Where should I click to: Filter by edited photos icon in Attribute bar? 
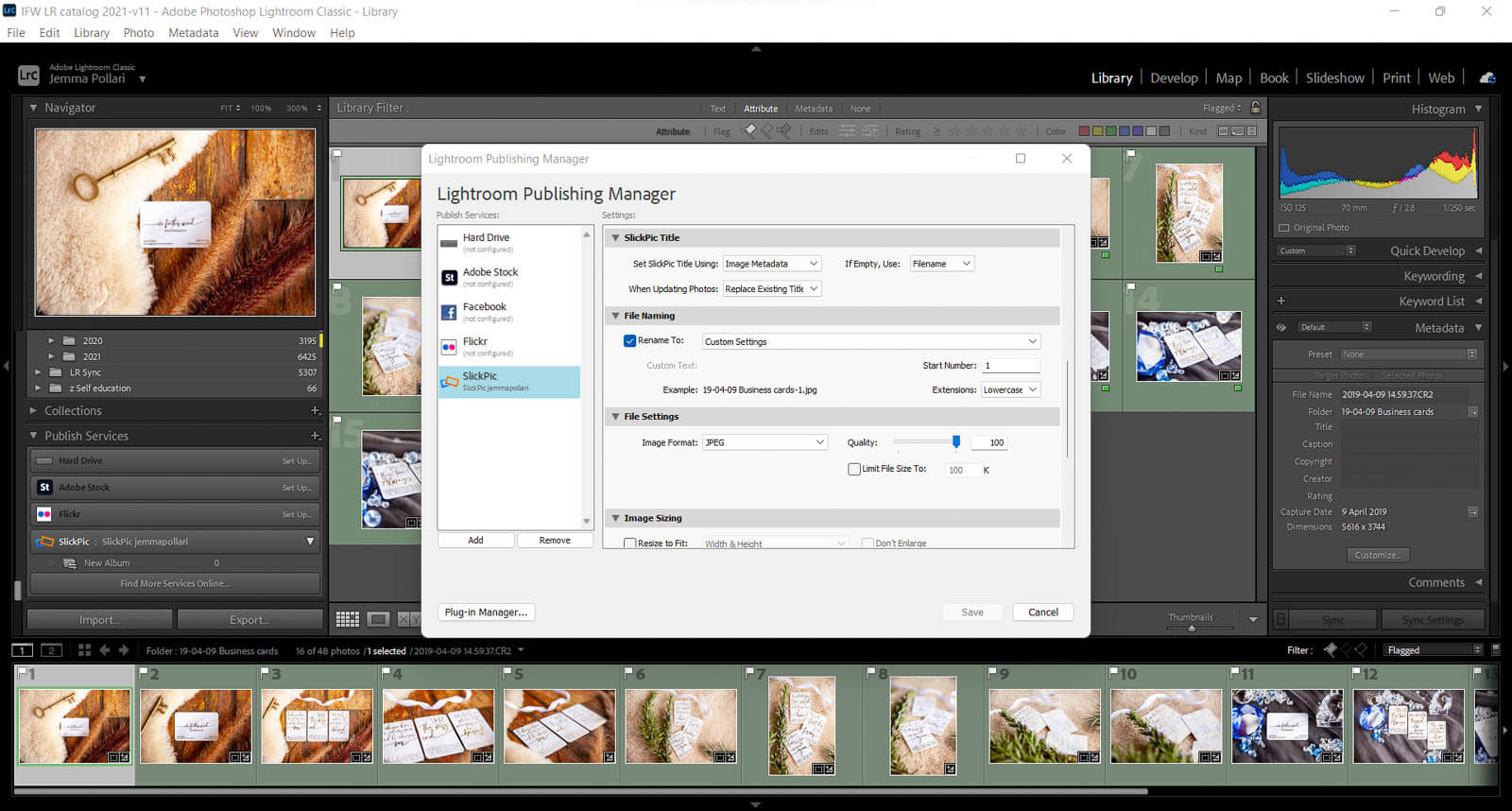[847, 130]
